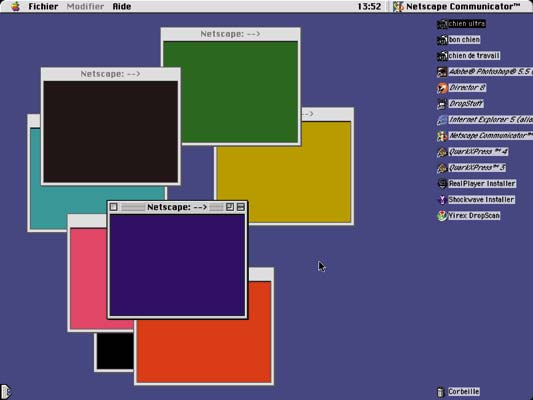Select the Director 8 alias icon
This screenshot has height=400, width=533.
(x=442, y=88)
